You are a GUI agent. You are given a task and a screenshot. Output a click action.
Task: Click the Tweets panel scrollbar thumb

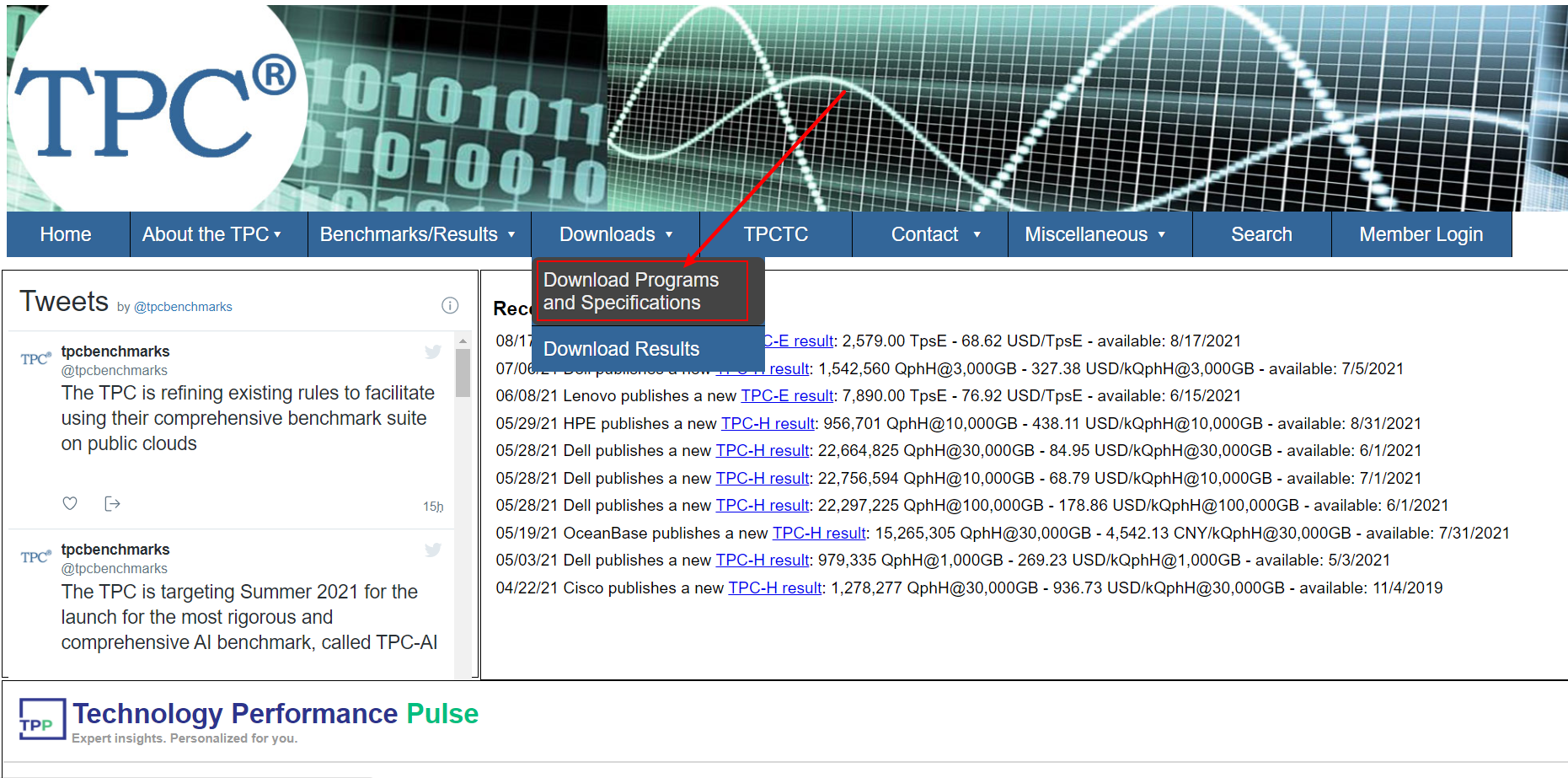463,372
